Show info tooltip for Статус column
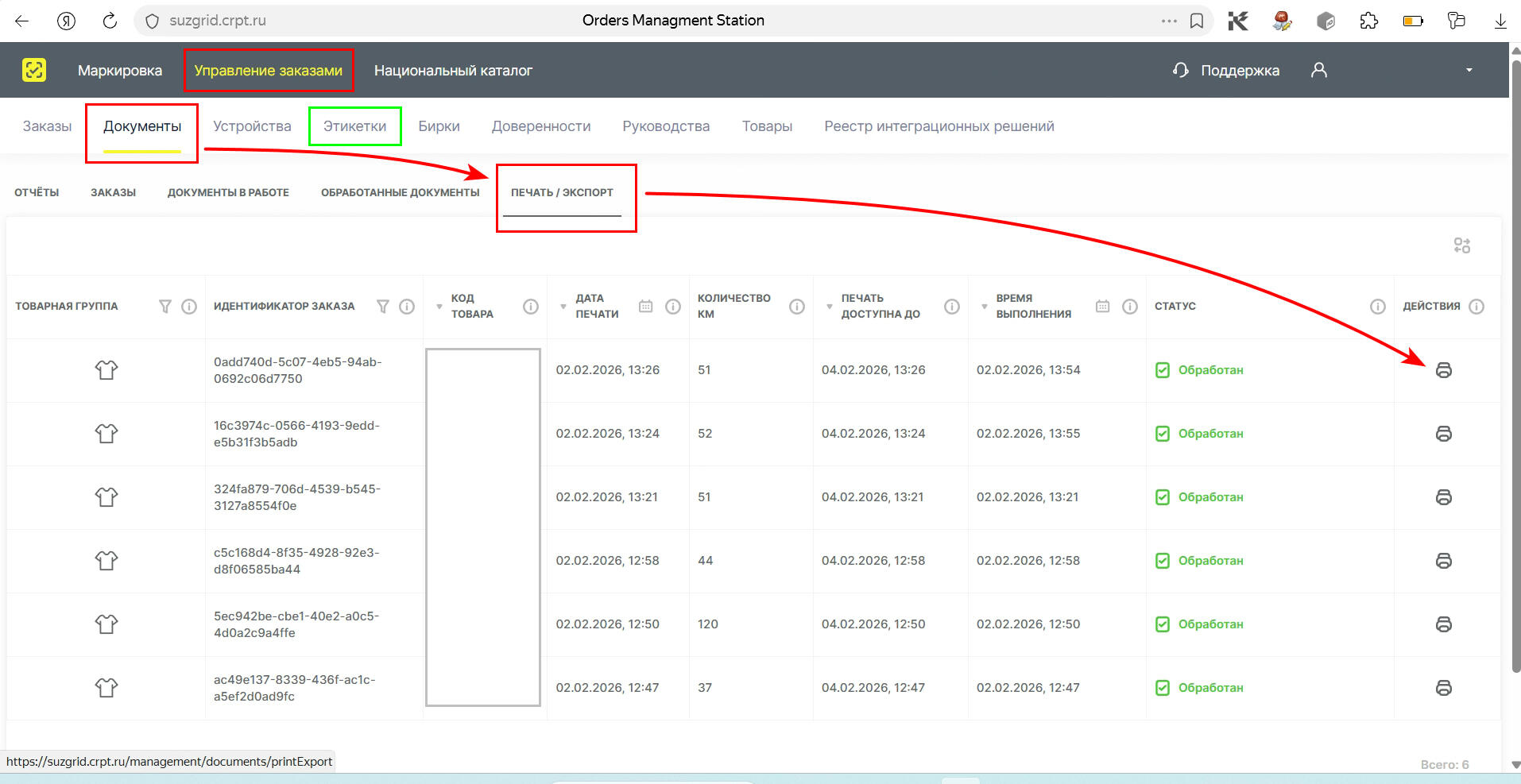The width and height of the screenshot is (1521, 784). click(x=1378, y=307)
